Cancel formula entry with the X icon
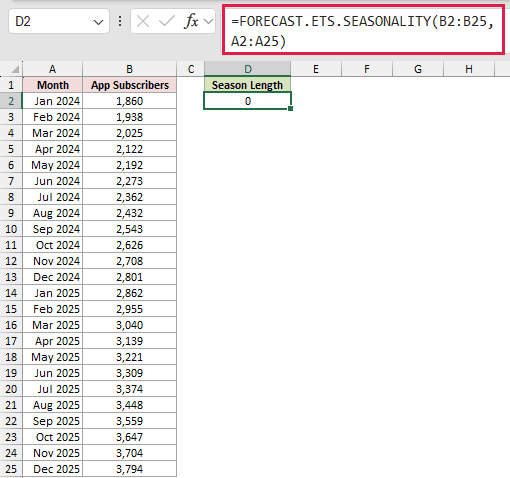This screenshot has width=510, height=478. [143, 22]
